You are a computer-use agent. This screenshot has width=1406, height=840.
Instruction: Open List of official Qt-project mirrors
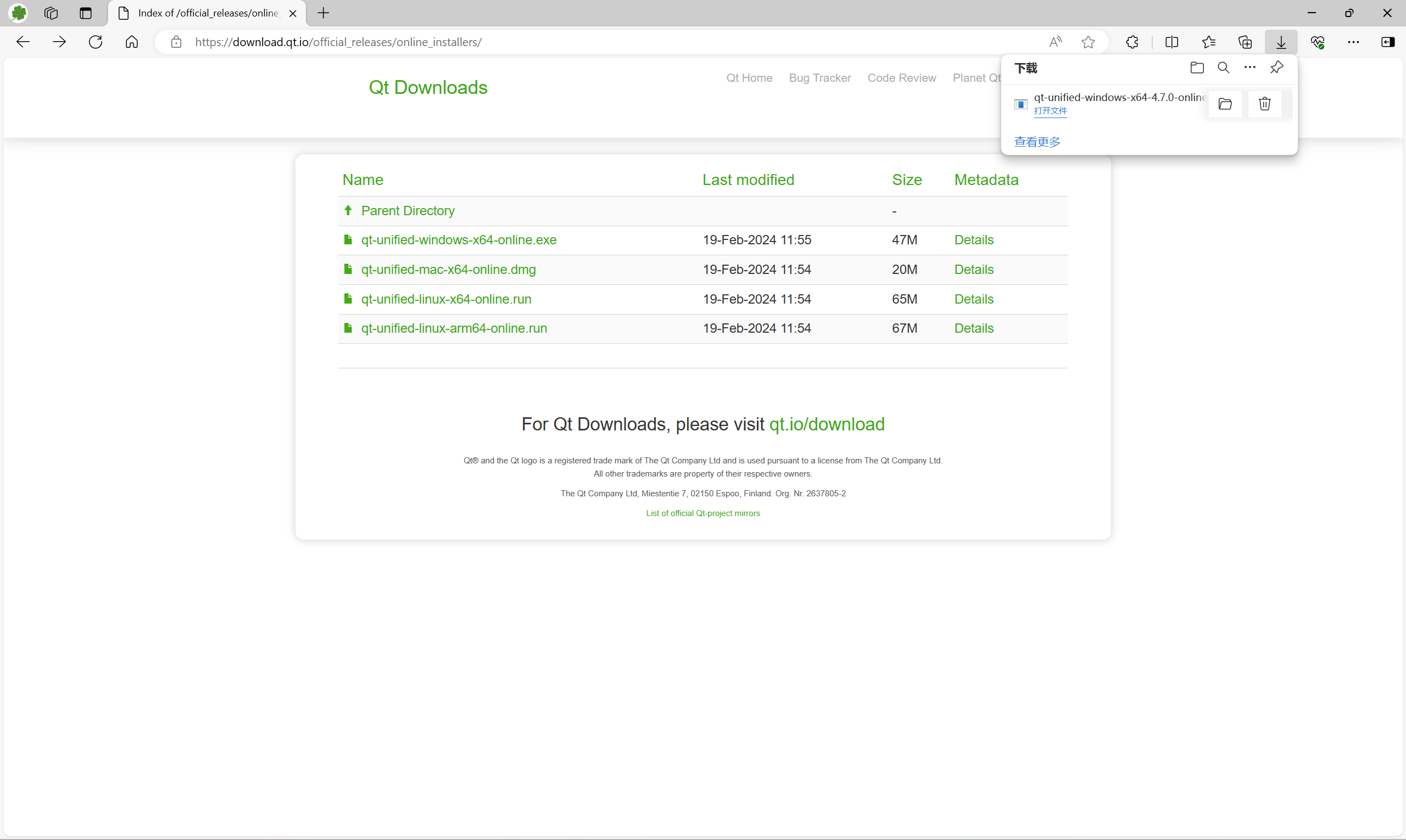(702, 513)
